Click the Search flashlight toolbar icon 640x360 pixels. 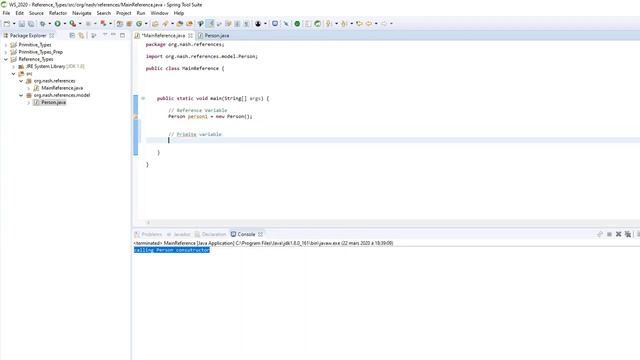(165, 24)
